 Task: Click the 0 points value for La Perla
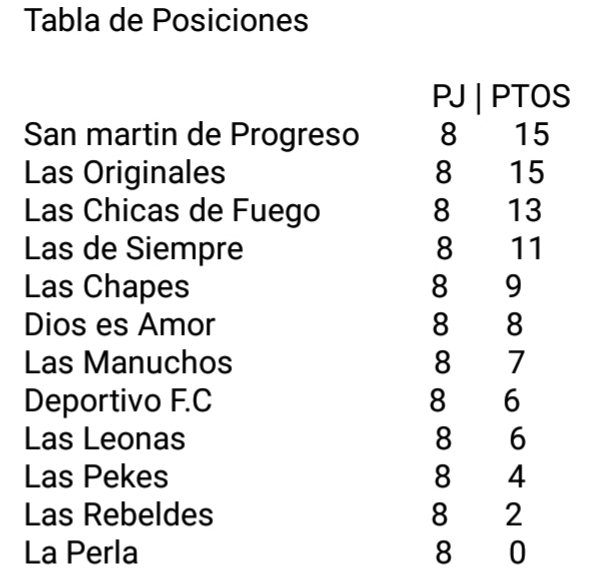(x=516, y=552)
